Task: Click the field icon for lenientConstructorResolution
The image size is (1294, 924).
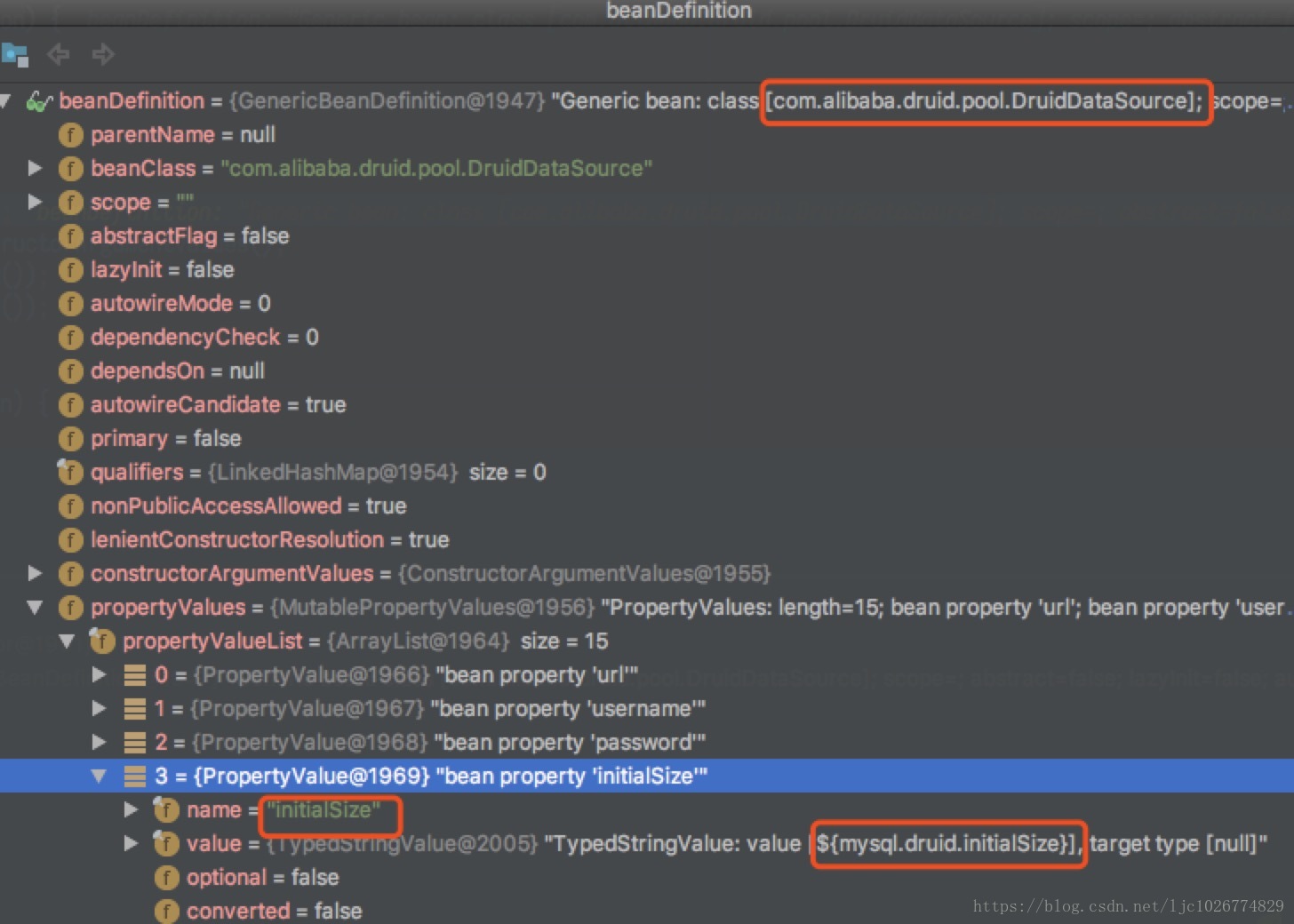Action: pos(70,540)
